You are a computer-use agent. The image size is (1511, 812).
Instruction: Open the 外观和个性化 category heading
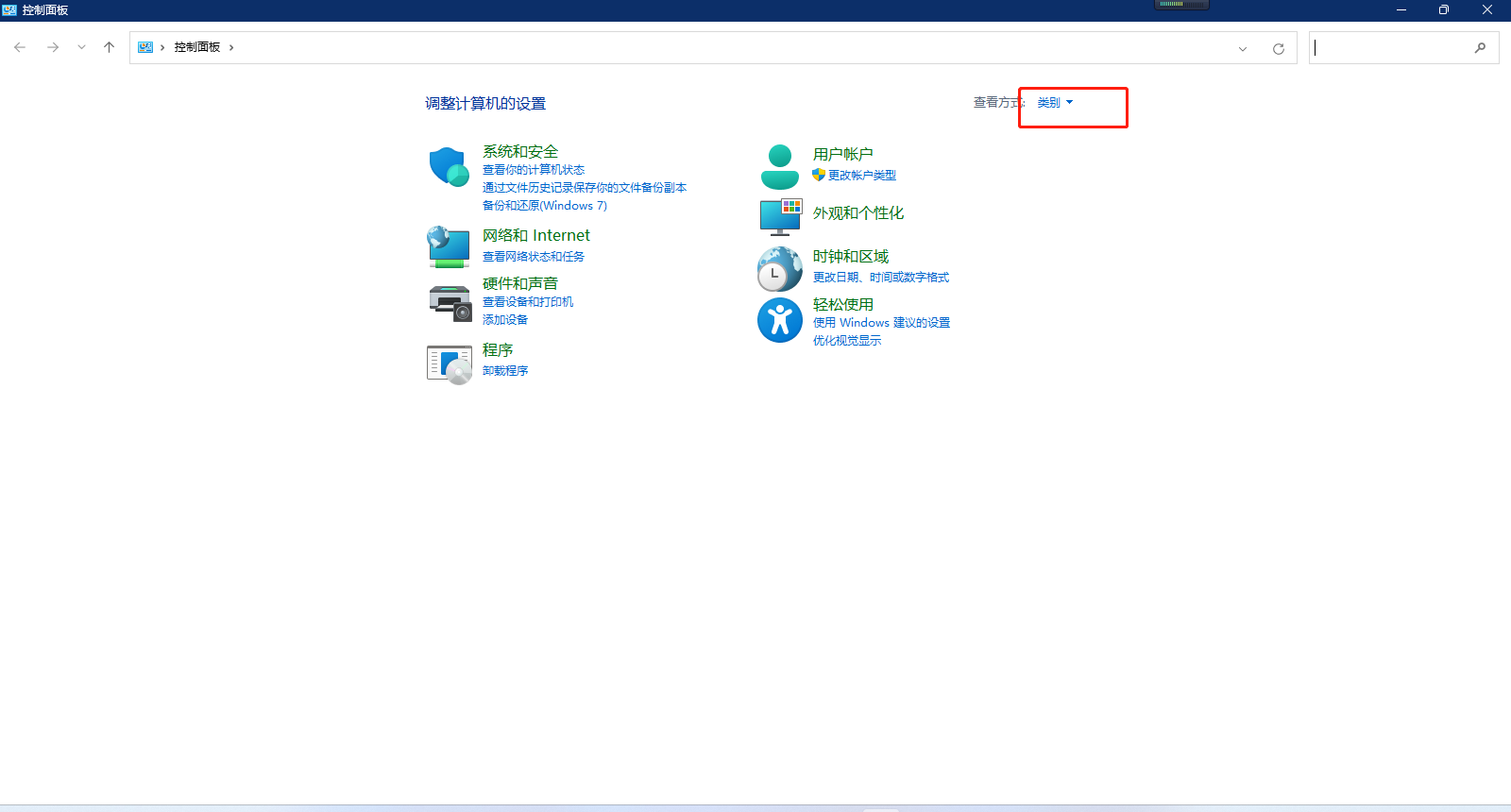pyautogui.click(x=858, y=213)
